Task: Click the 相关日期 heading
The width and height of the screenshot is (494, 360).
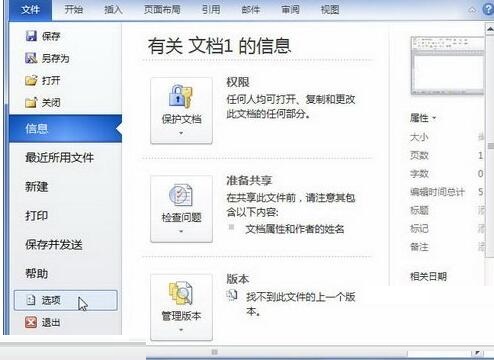Action: coord(428,276)
